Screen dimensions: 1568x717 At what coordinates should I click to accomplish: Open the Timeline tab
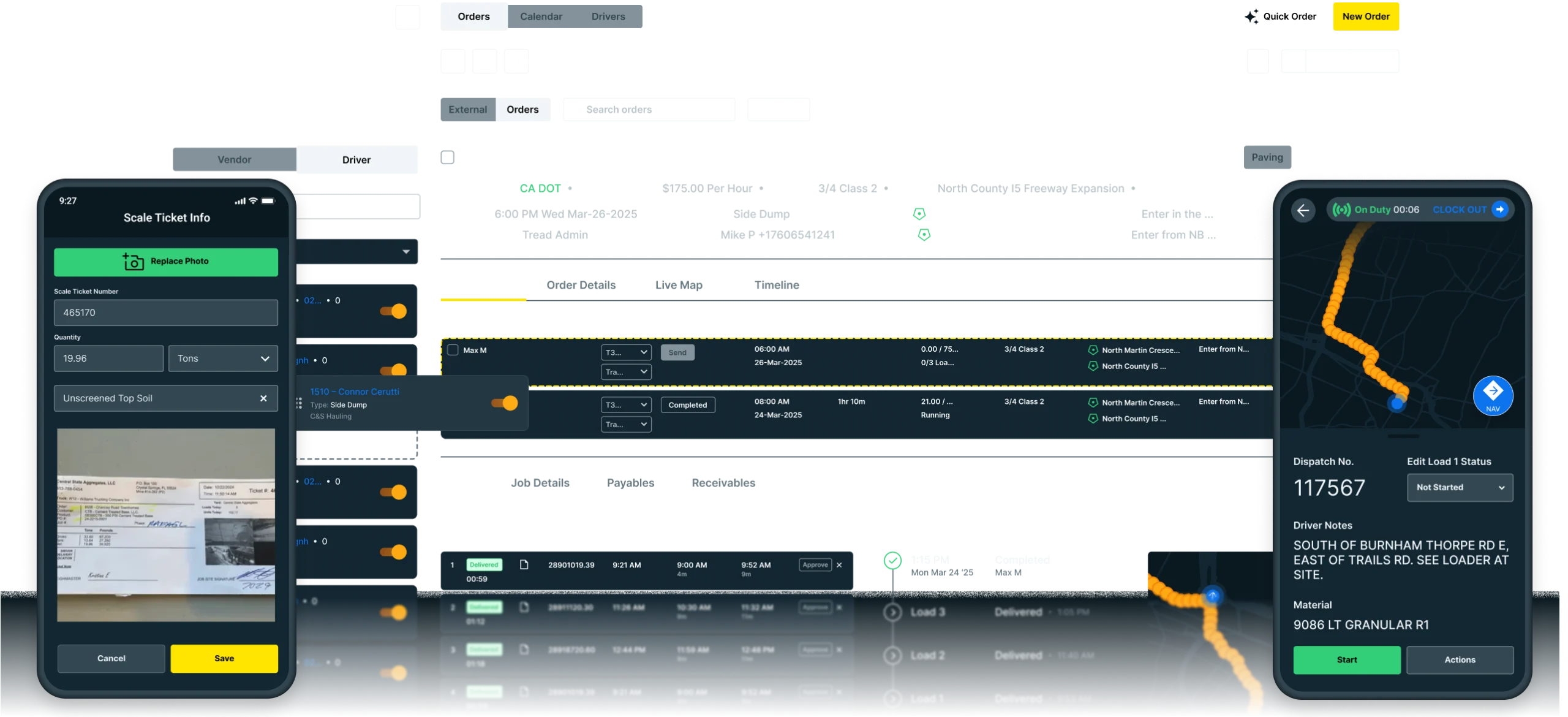pos(777,285)
